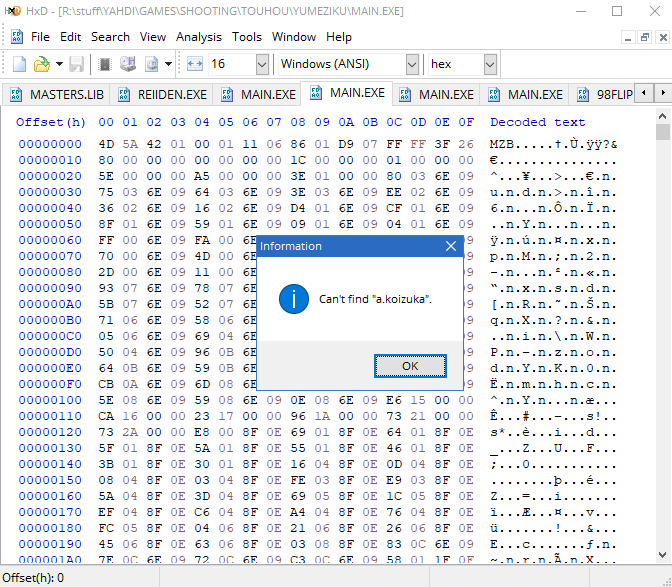
Task: Click the Offset(h) column header
Action: pyautogui.click(x=51, y=122)
